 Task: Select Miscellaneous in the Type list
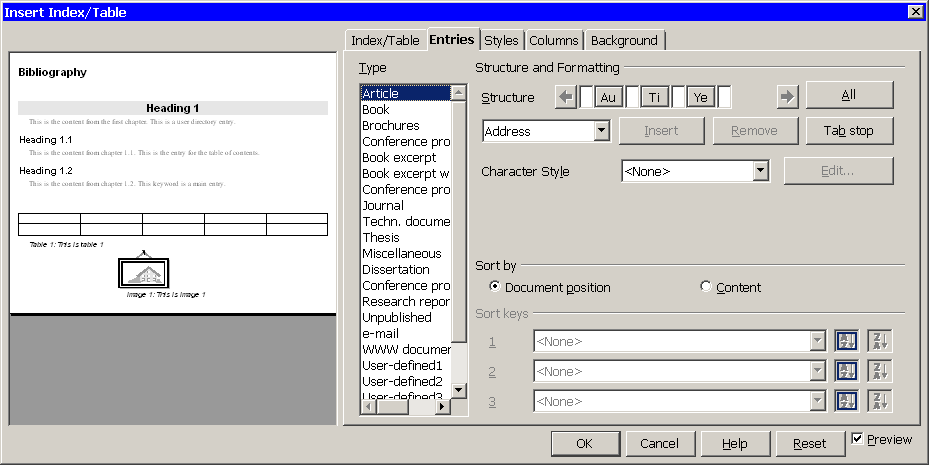pyautogui.click(x=406, y=254)
